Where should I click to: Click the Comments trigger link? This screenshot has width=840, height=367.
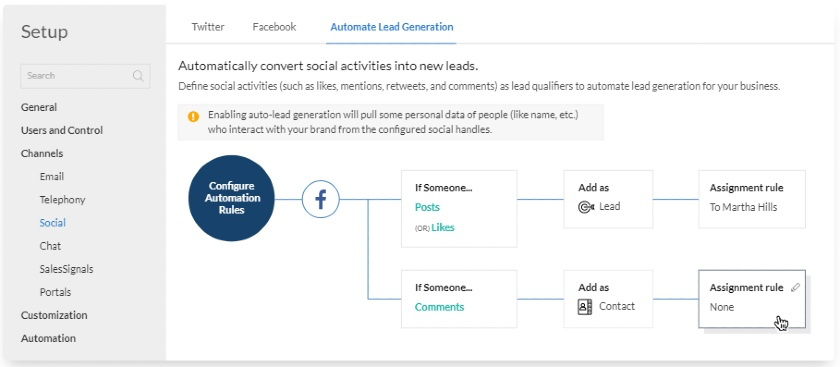(x=439, y=307)
